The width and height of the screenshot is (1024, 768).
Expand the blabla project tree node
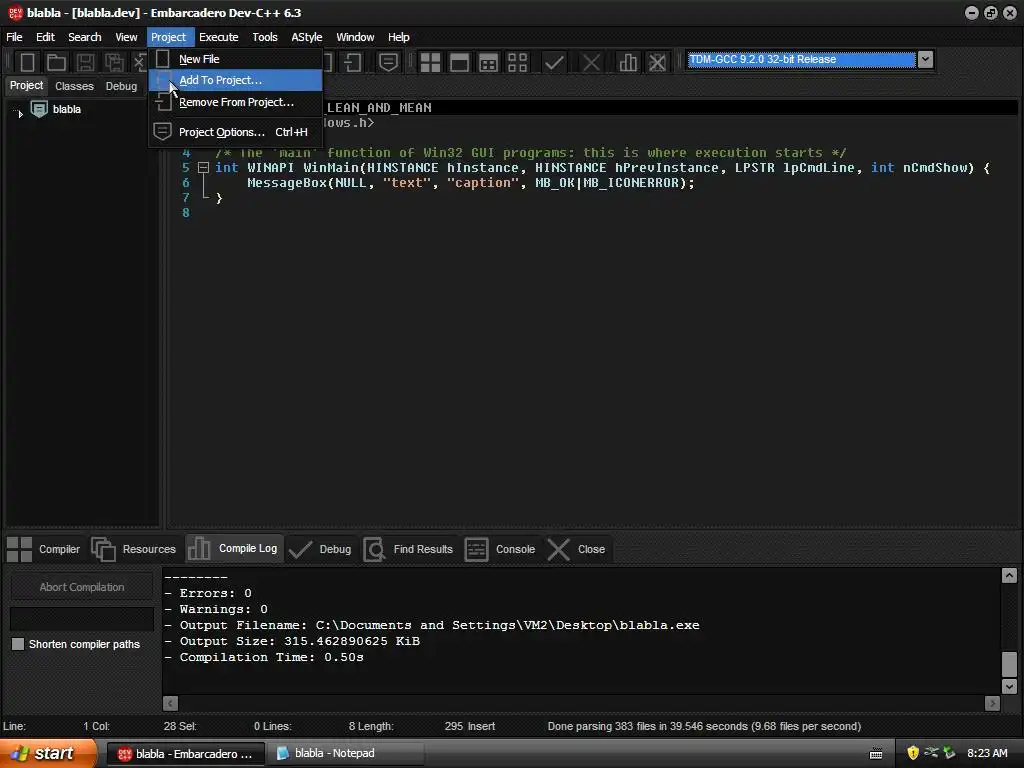pos(20,114)
